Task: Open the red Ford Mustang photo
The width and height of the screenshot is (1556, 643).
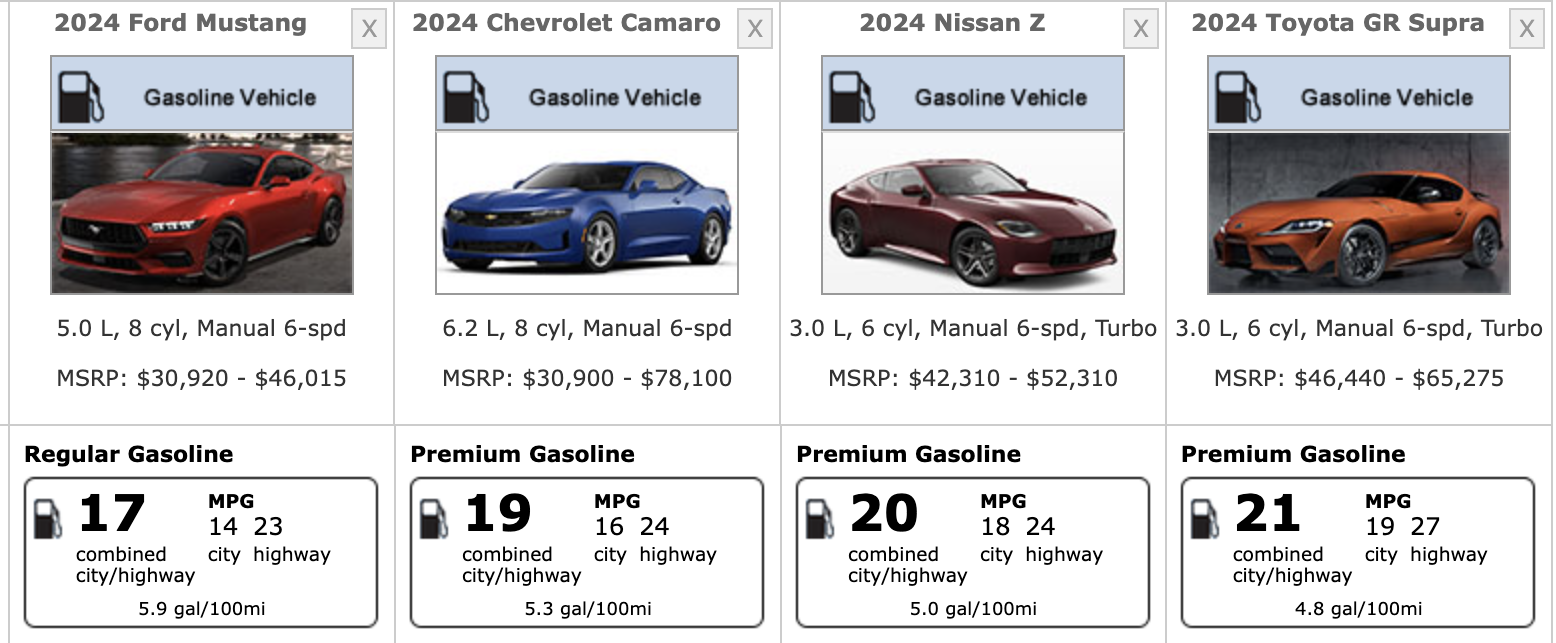Action: pyautogui.click(x=202, y=213)
